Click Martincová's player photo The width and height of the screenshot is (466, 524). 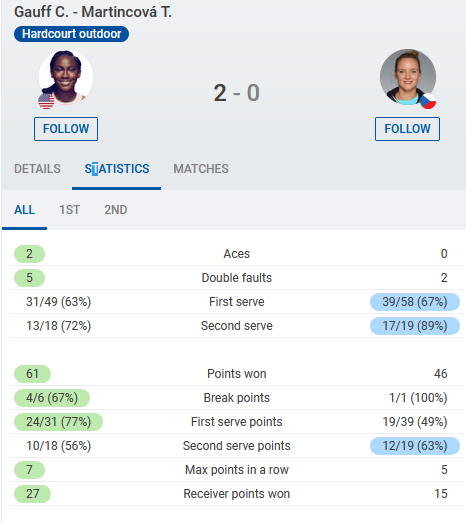pyautogui.click(x=408, y=77)
